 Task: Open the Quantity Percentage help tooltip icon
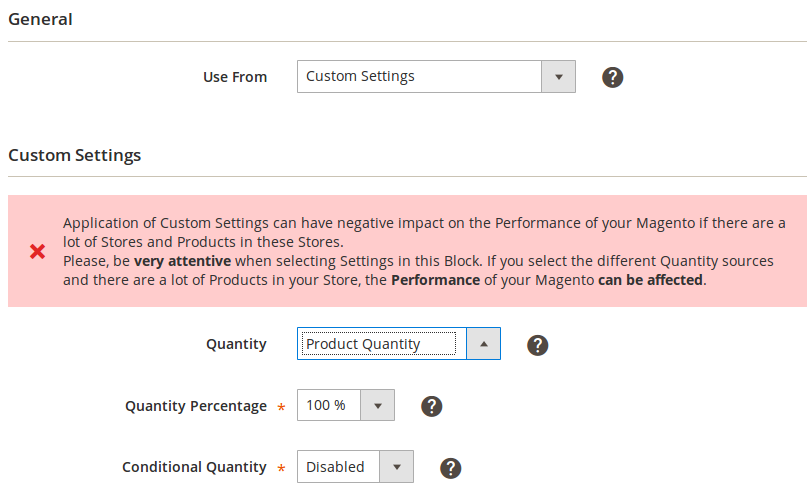[432, 406]
